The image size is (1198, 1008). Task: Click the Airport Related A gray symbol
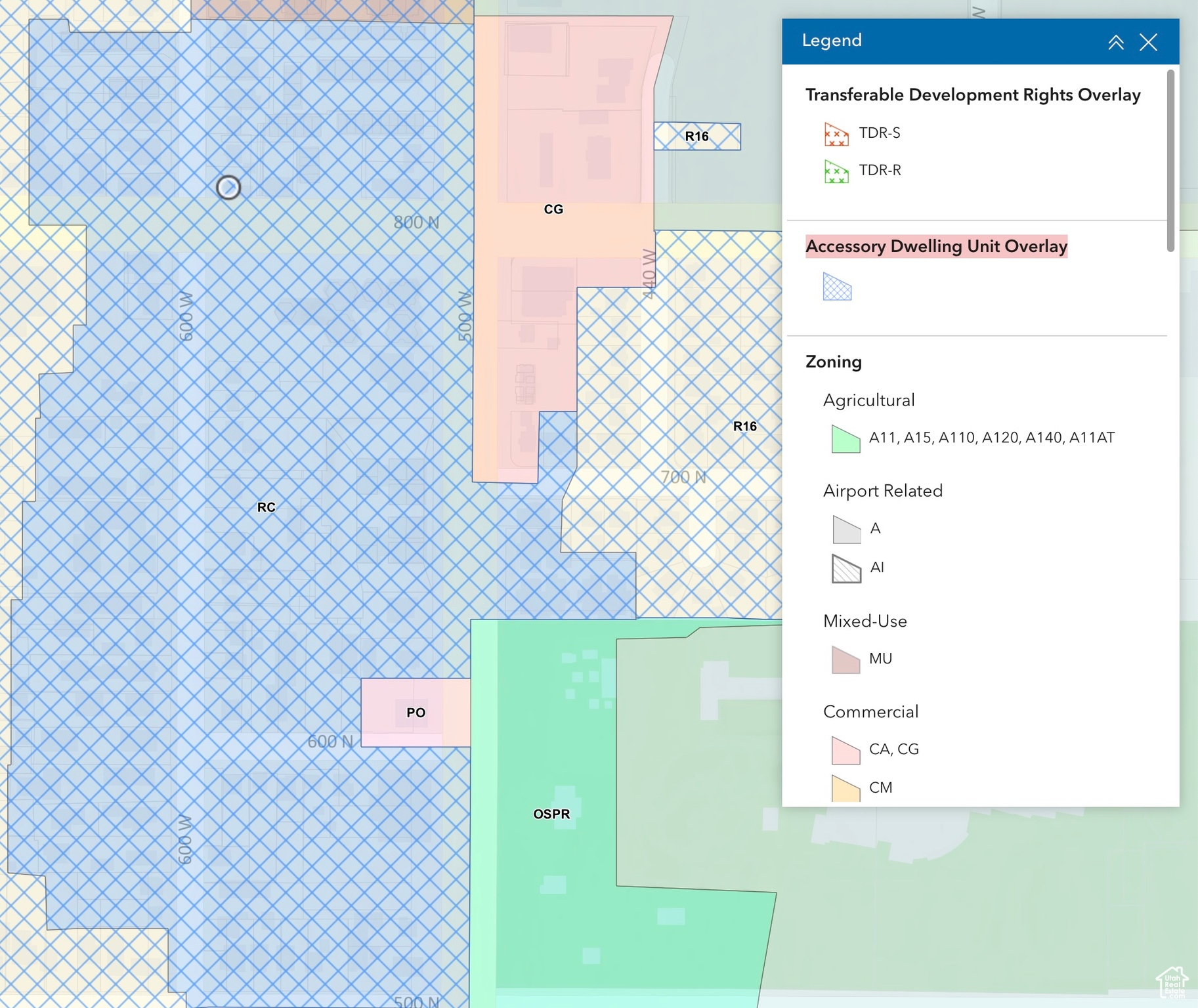(846, 529)
